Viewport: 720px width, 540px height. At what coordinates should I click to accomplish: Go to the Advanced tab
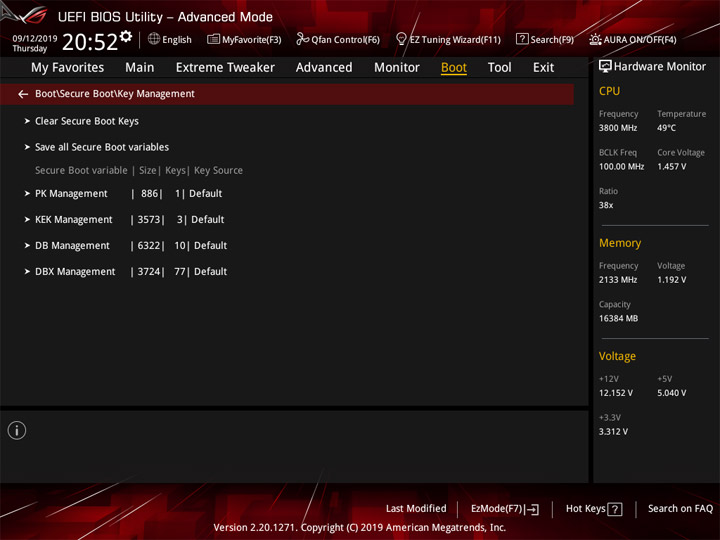click(324, 68)
